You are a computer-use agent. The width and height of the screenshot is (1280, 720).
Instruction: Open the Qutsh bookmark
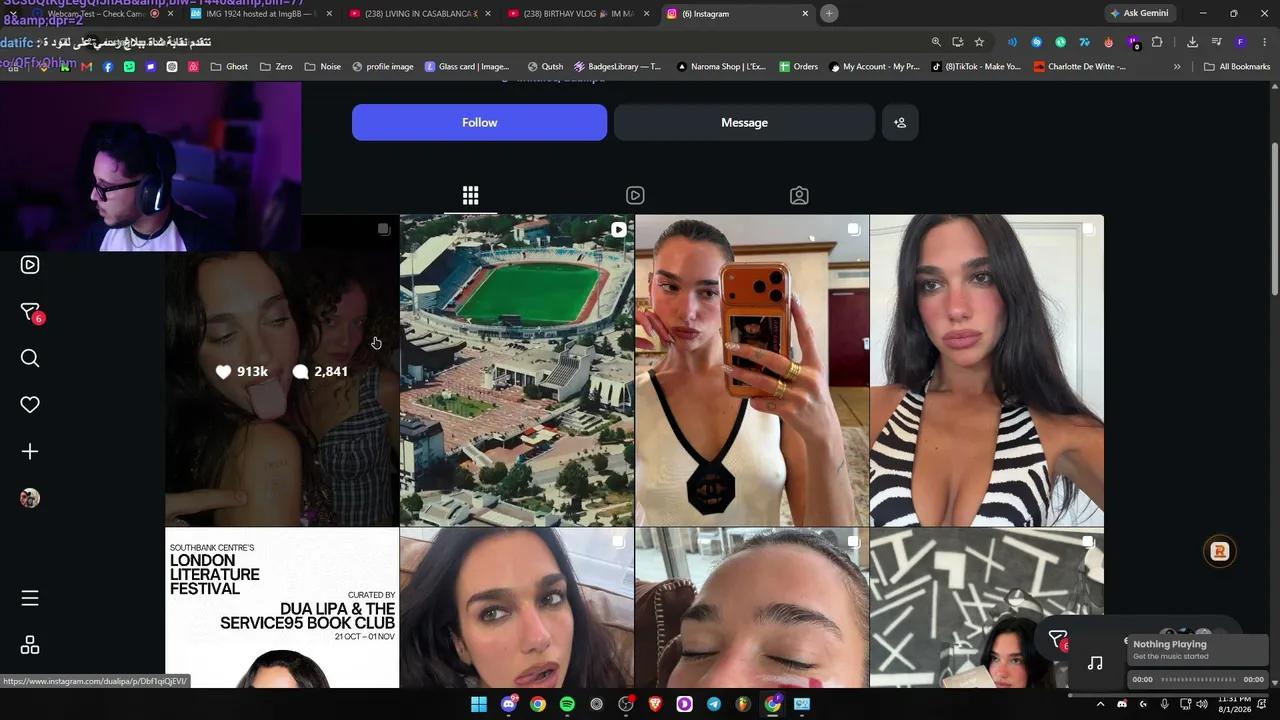click(x=546, y=67)
